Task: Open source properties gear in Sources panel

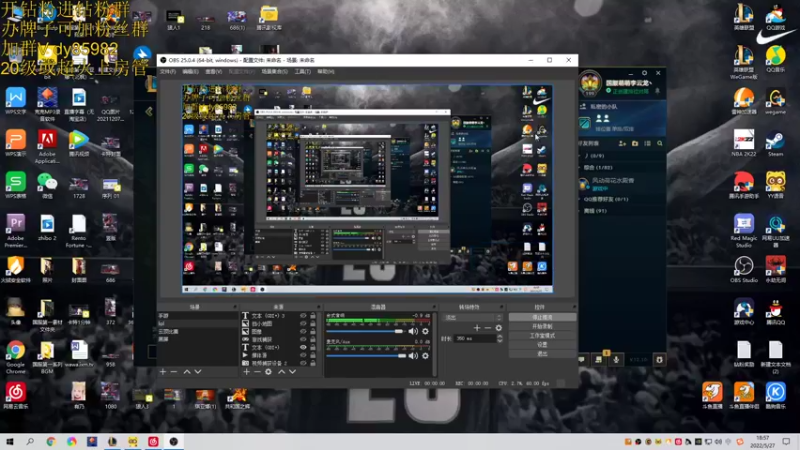Action: coord(268,372)
